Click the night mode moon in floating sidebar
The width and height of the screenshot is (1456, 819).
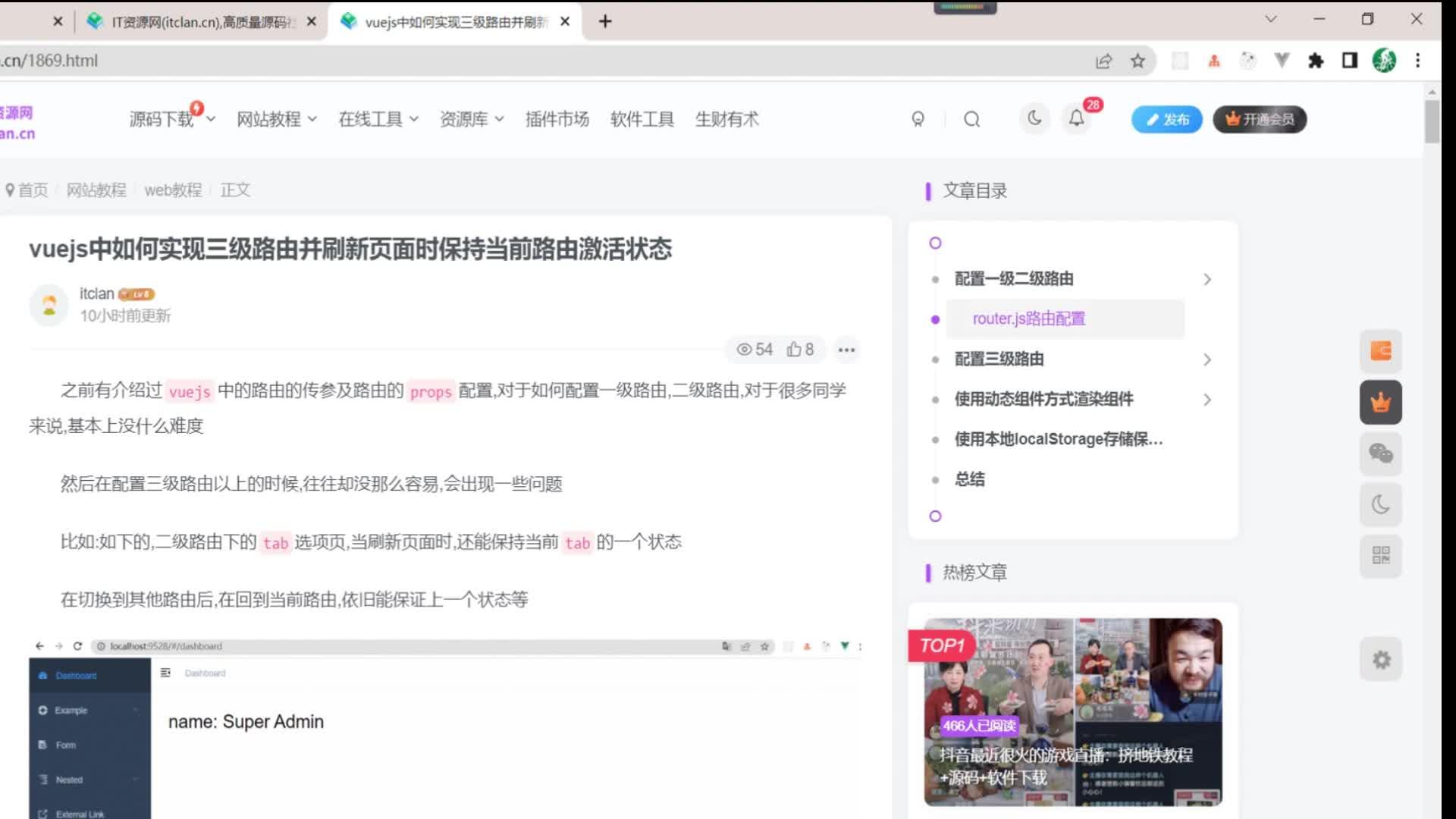tap(1380, 504)
